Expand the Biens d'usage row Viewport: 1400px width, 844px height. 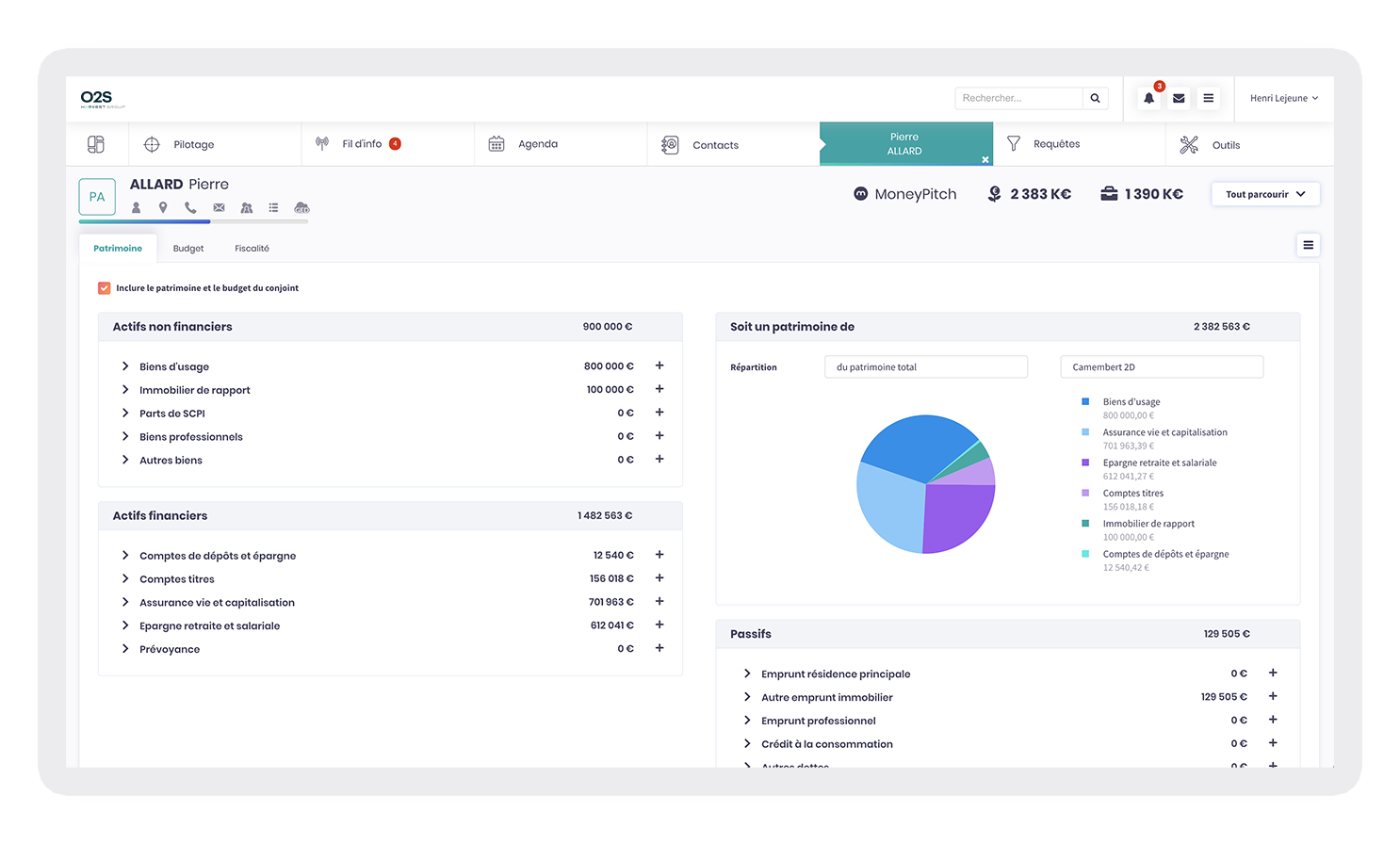coord(125,365)
